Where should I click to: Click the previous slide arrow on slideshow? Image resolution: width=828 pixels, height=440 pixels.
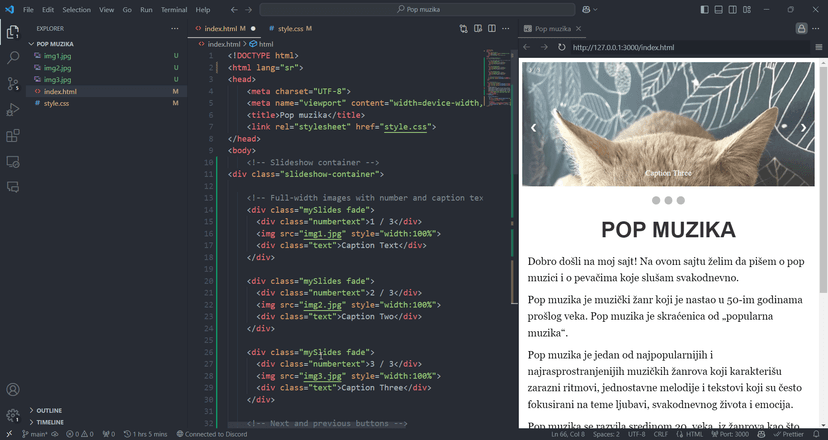click(534, 128)
